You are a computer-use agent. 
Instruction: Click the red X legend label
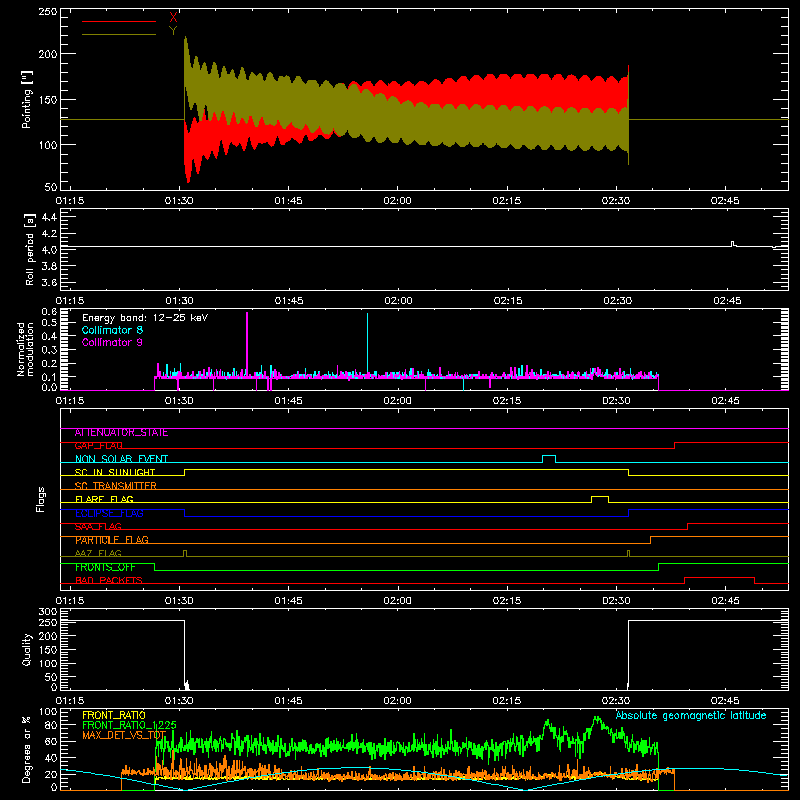pos(173,18)
